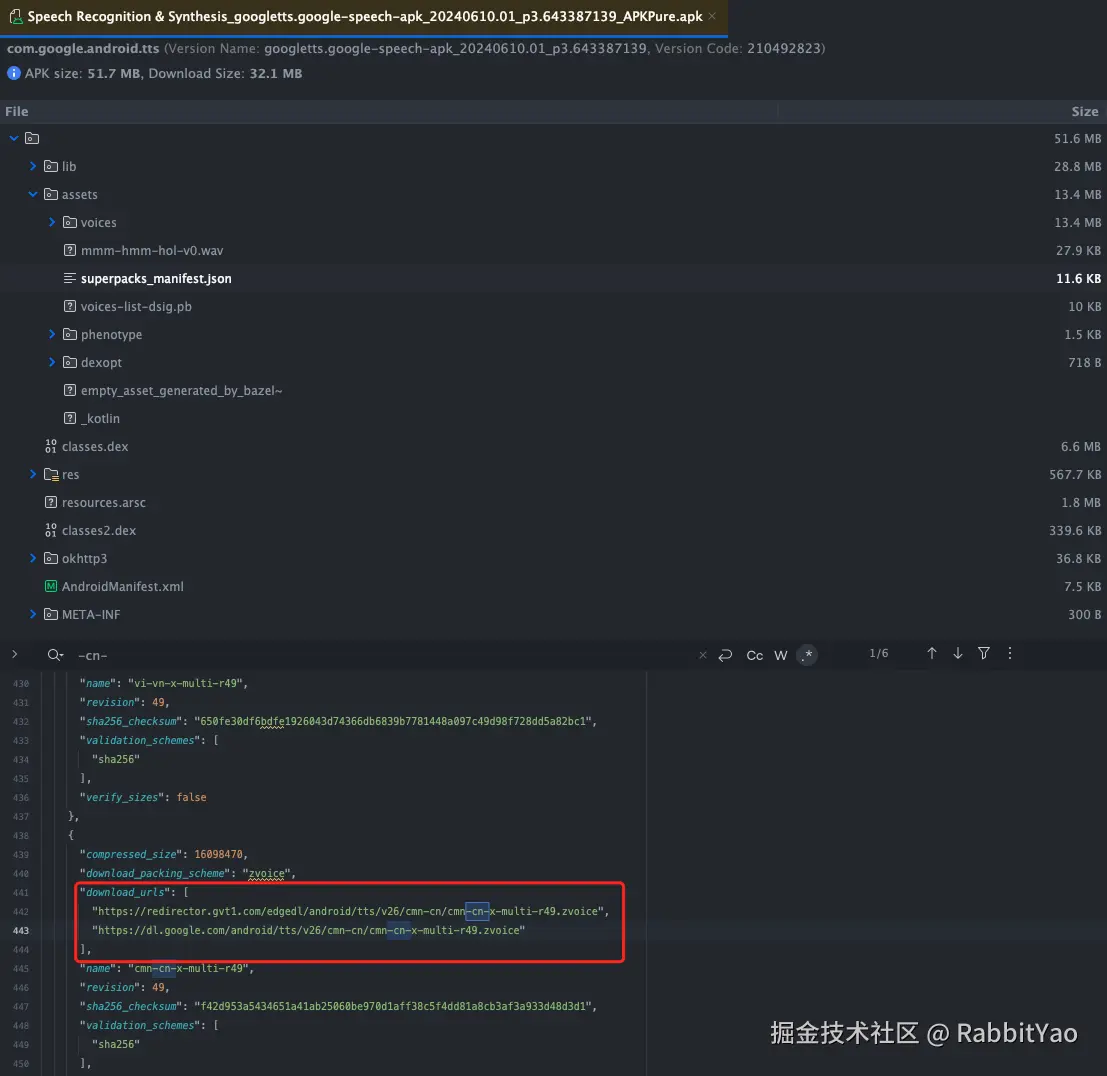Click the dex icon beside classes.dex
The height and width of the screenshot is (1076, 1107).
(51, 446)
